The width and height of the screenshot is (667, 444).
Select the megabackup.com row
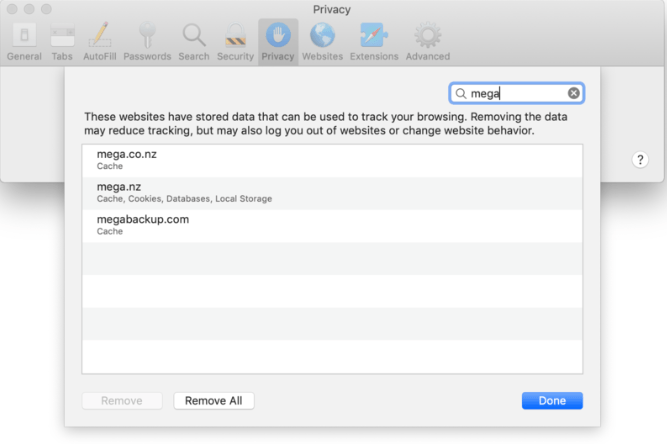click(332, 225)
